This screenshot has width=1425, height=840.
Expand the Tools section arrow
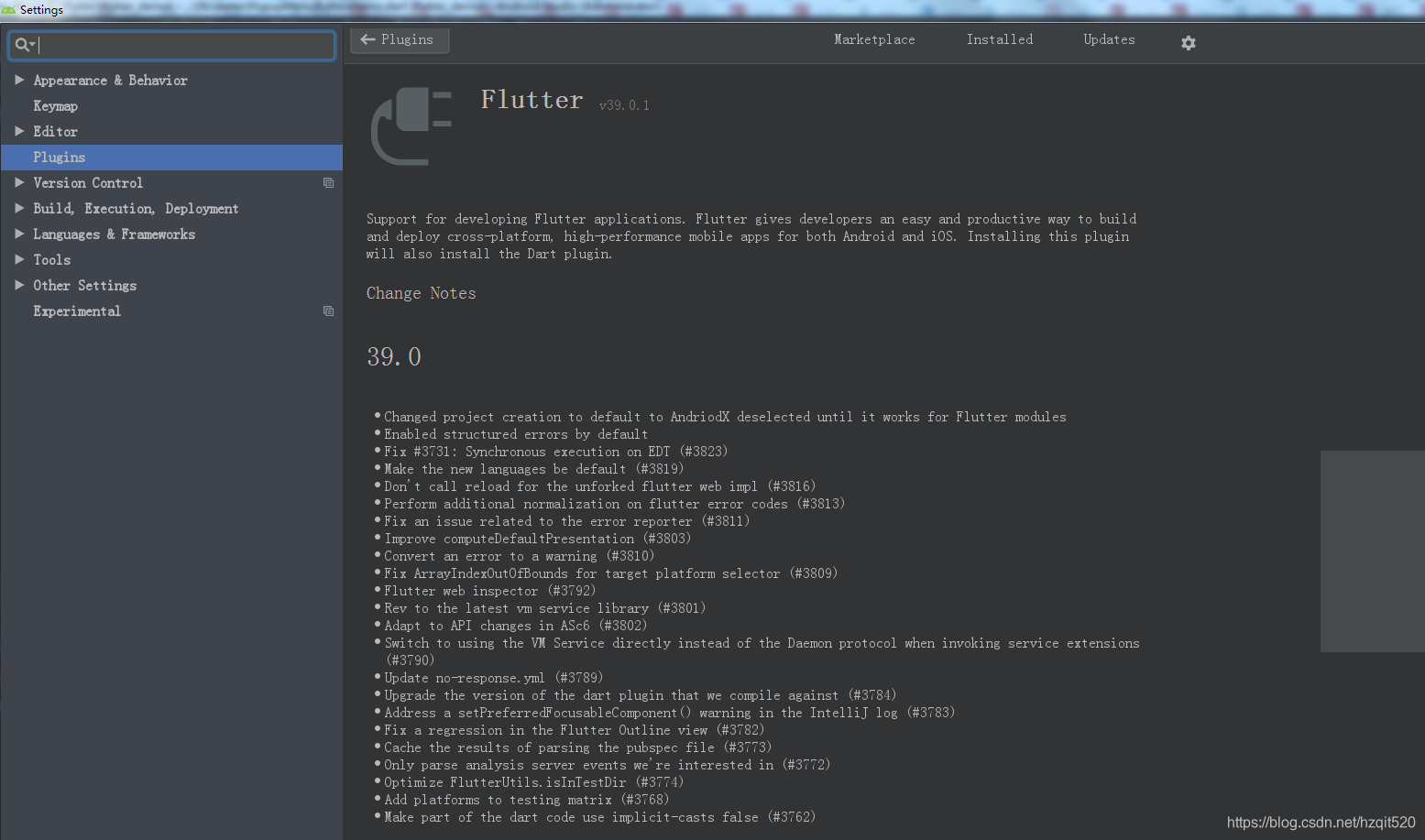point(19,259)
